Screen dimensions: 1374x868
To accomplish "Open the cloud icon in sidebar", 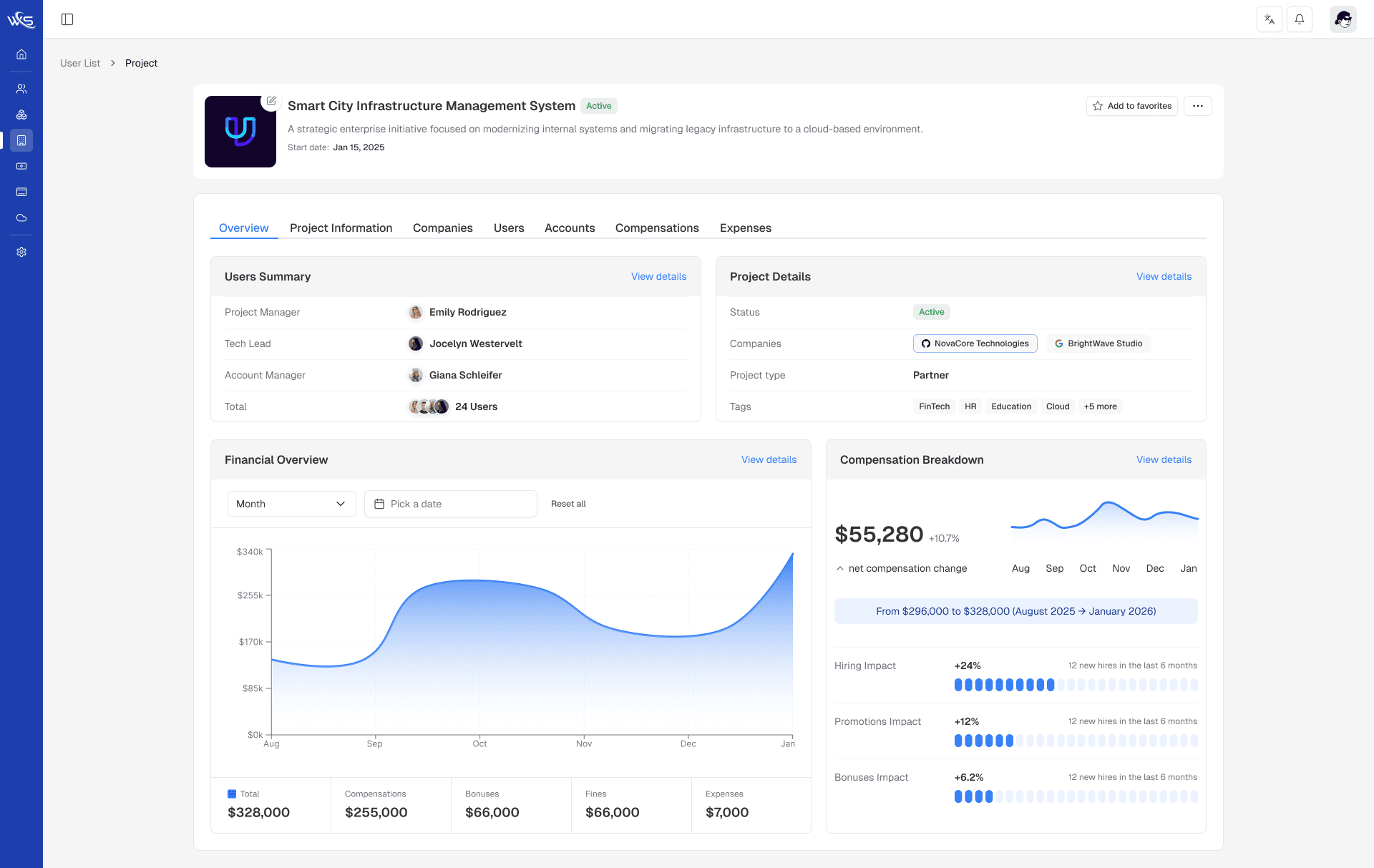I will [x=21, y=218].
